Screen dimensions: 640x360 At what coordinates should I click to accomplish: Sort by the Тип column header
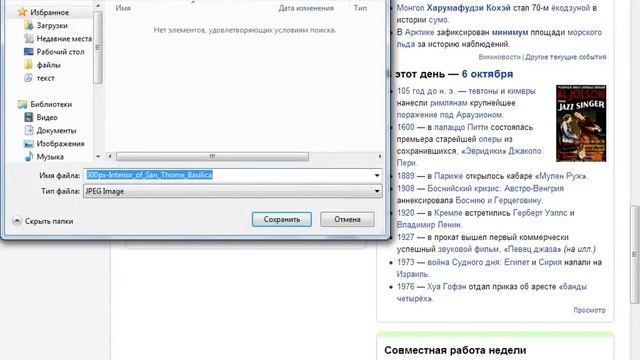pos(360,8)
